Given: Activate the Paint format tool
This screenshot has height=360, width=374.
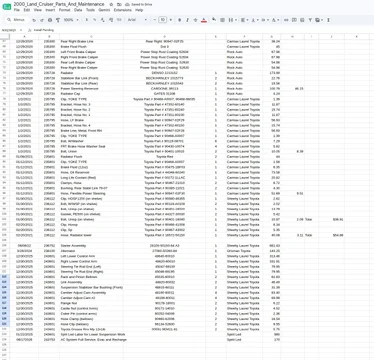Looking at the screenshot, I should (x=58, y=20).
